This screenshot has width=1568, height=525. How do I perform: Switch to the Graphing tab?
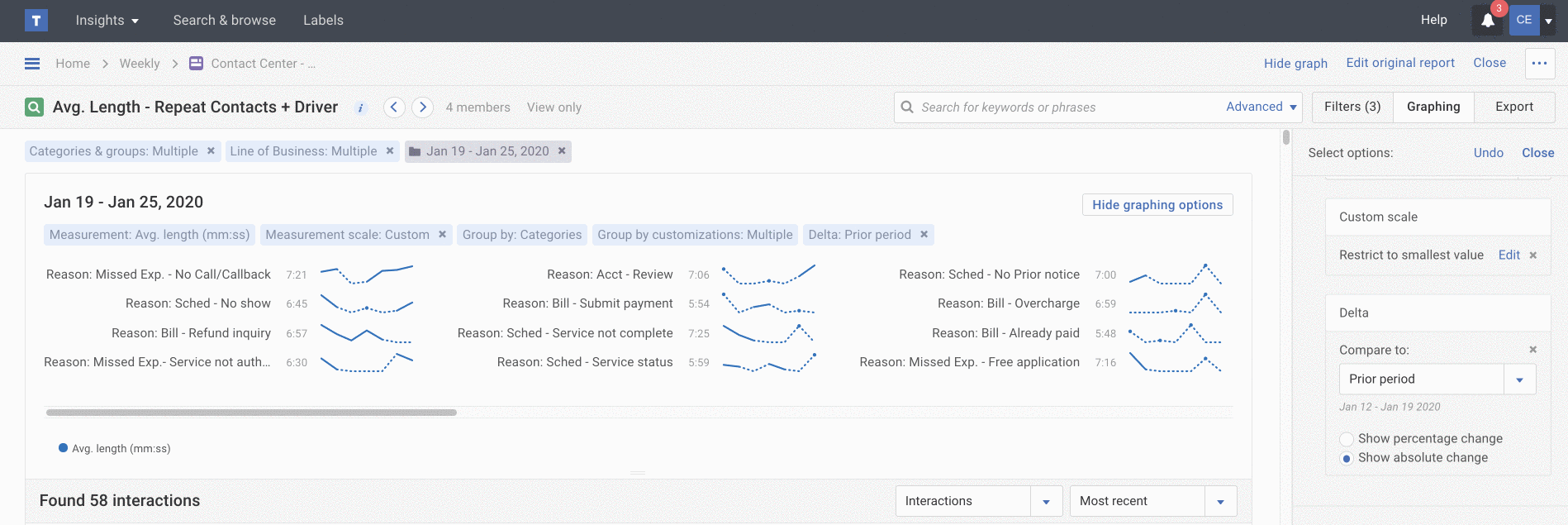[x=1433, y=107]
